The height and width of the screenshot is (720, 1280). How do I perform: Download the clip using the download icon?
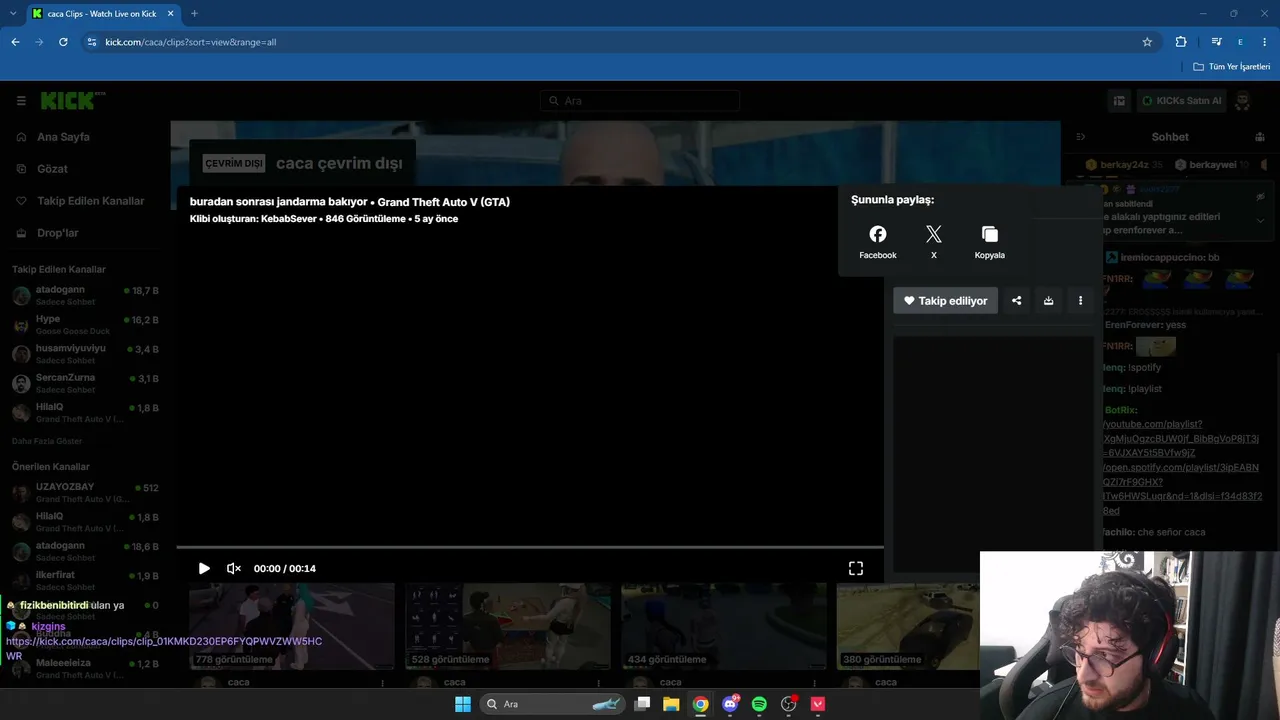(1048, 300)
